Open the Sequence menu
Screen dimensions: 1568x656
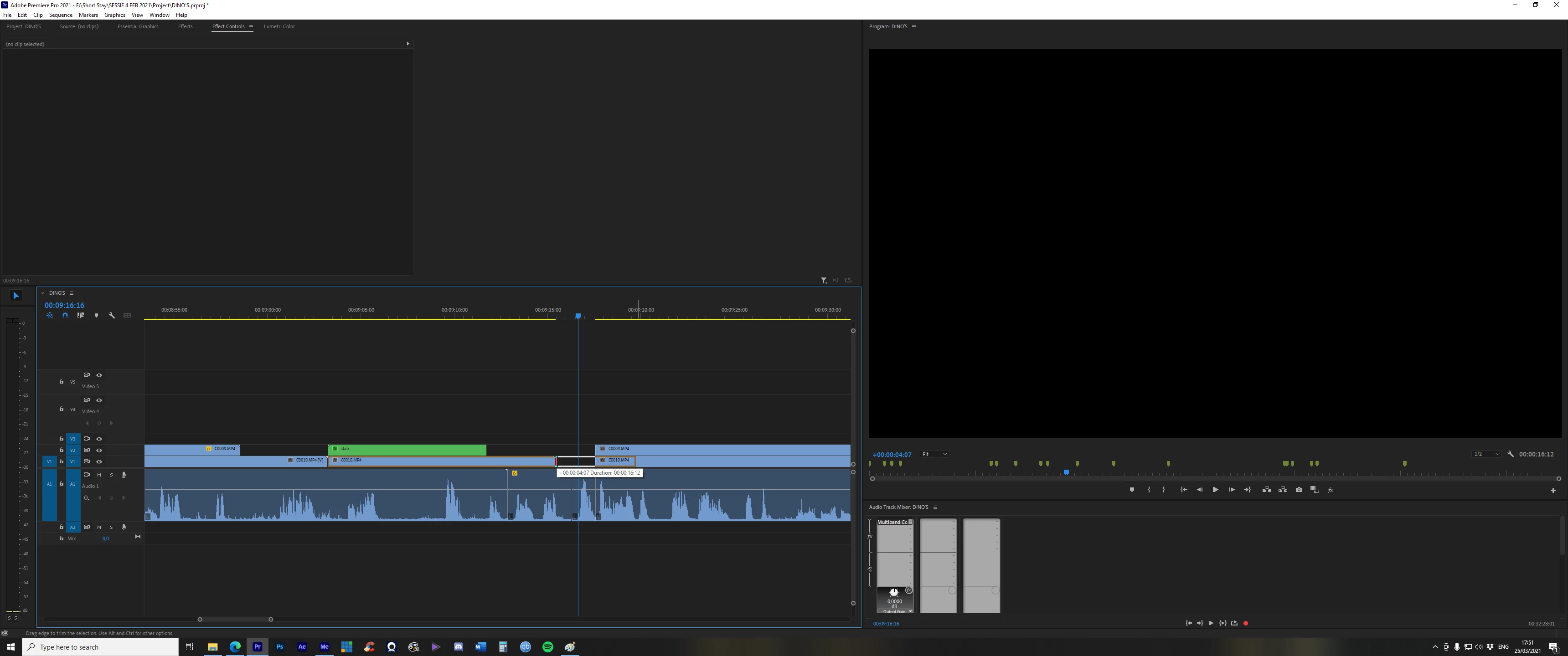pos(60,15)
